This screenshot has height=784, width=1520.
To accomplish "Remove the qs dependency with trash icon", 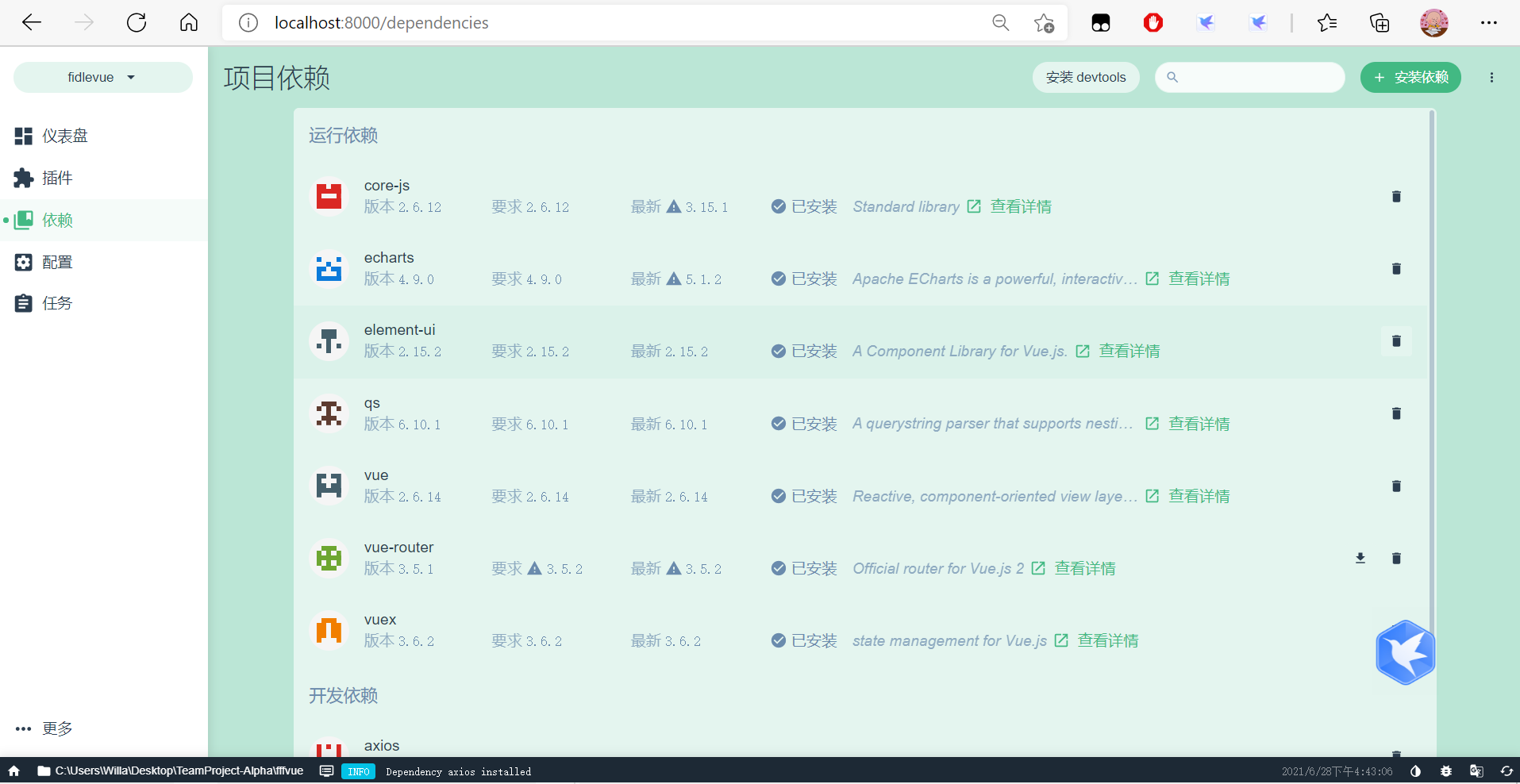I will pos(1396,413).
